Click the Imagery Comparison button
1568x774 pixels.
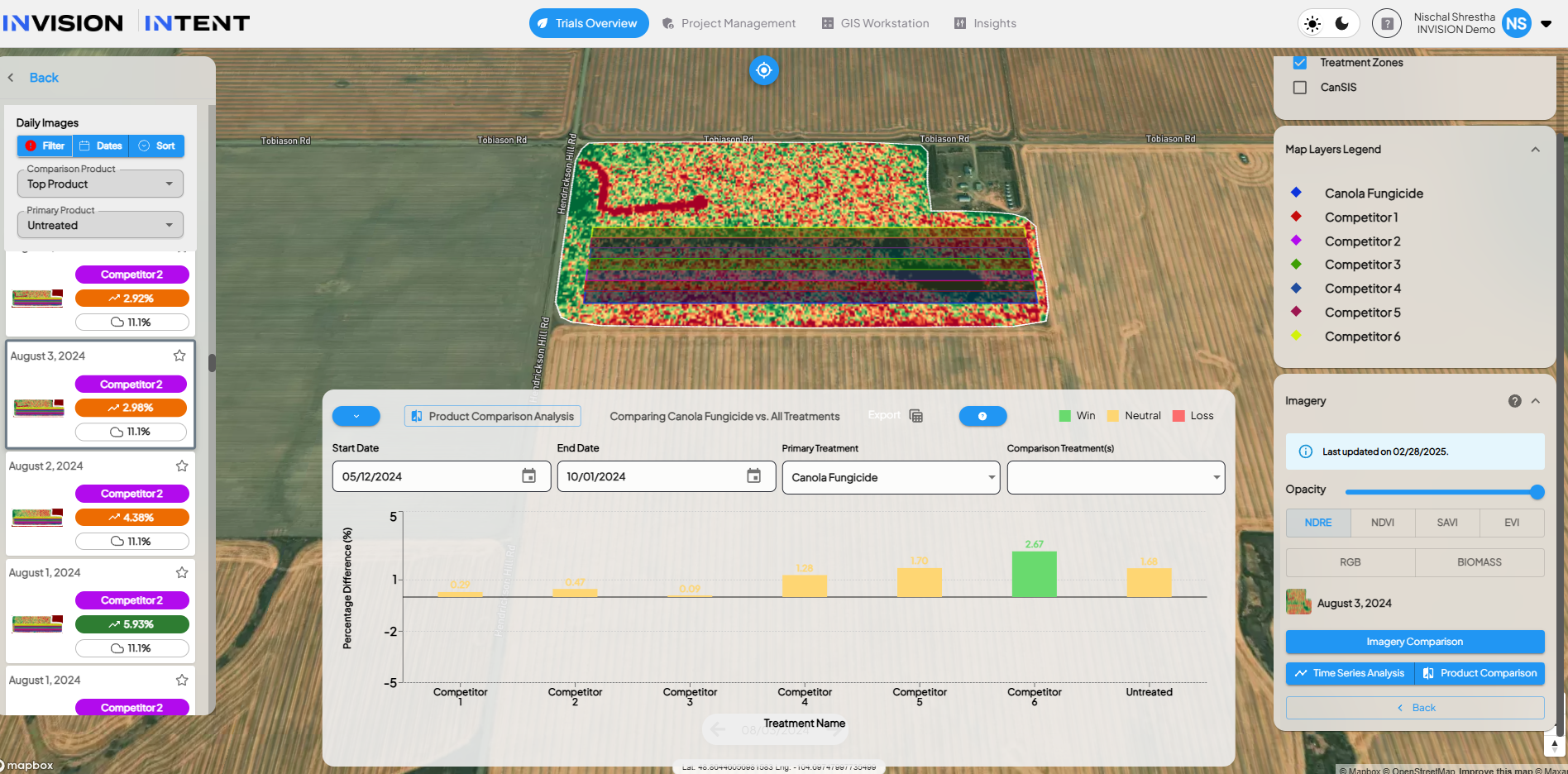tap(1415, 642)
